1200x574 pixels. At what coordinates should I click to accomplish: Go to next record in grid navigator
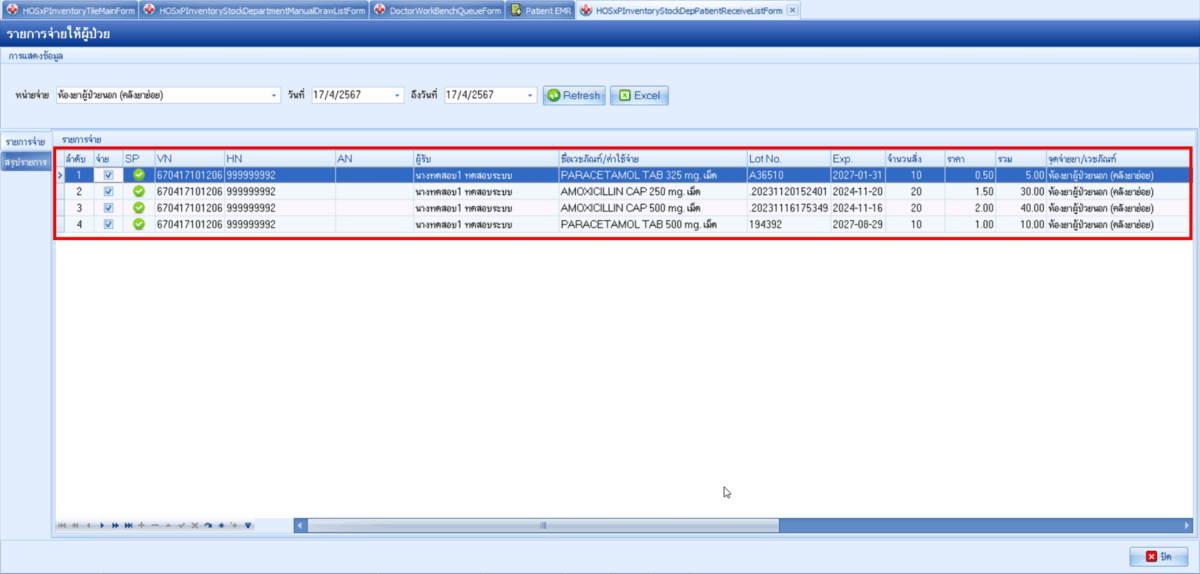(102, 525)
